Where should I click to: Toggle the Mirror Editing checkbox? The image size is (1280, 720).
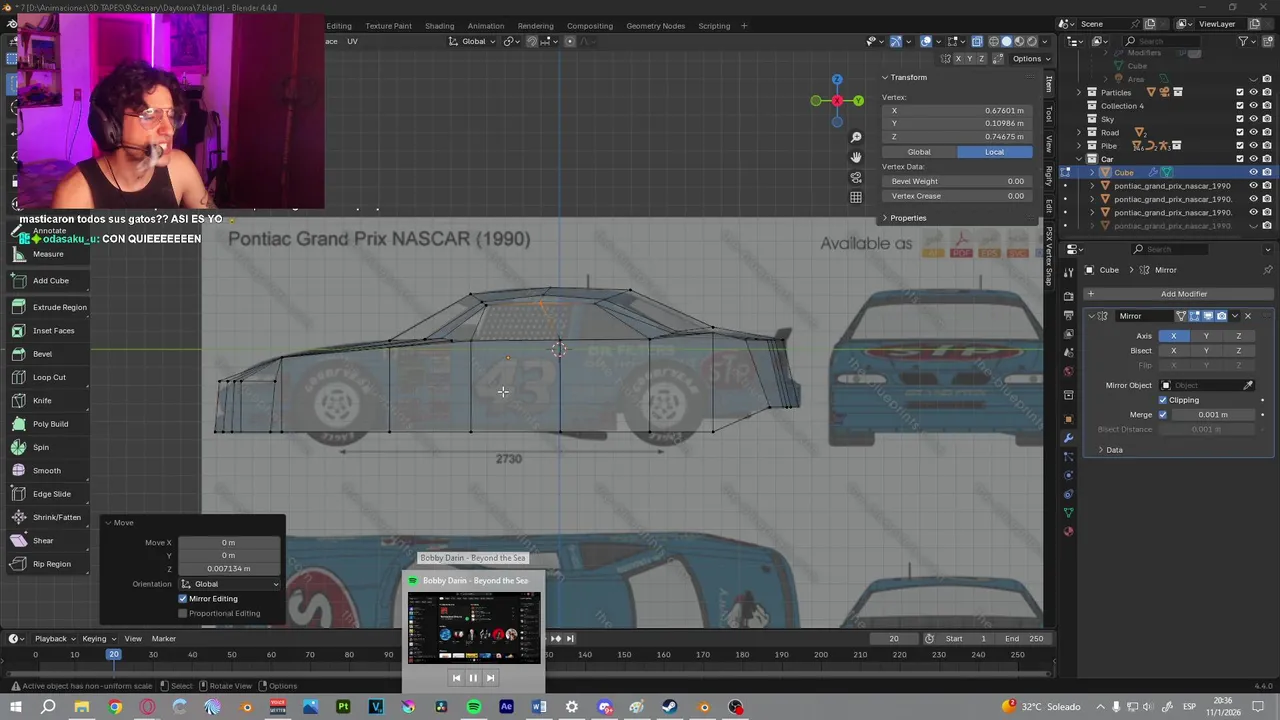(x=183, y=599)
